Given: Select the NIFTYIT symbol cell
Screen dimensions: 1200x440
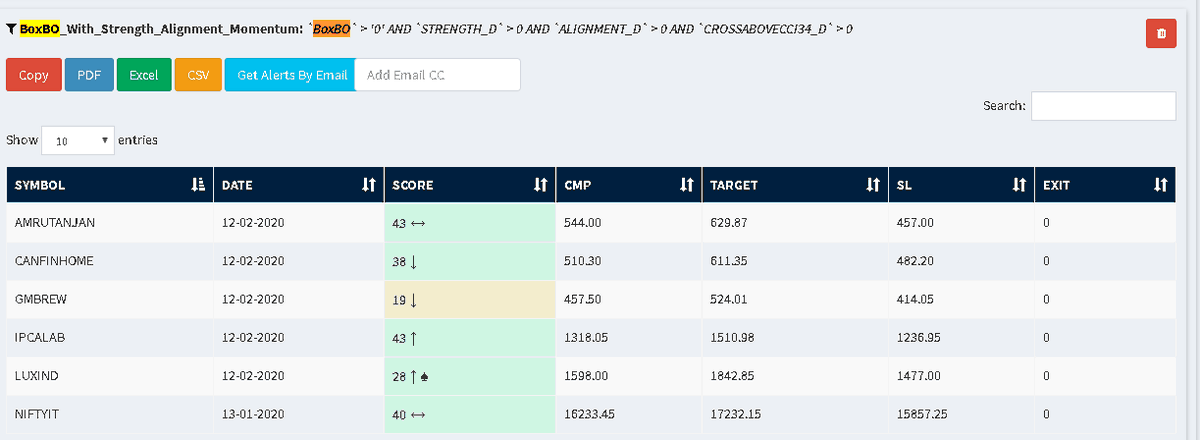Looking at the screenshot, I should (109, 414).
